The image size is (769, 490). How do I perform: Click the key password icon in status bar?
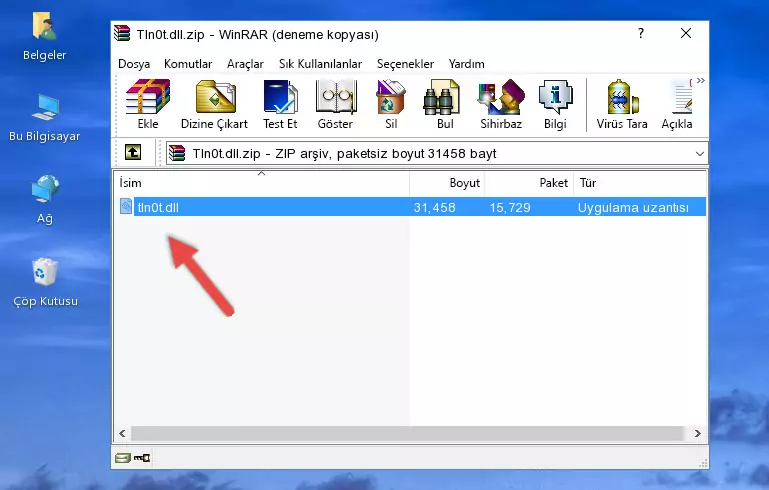tap(142, 458)
